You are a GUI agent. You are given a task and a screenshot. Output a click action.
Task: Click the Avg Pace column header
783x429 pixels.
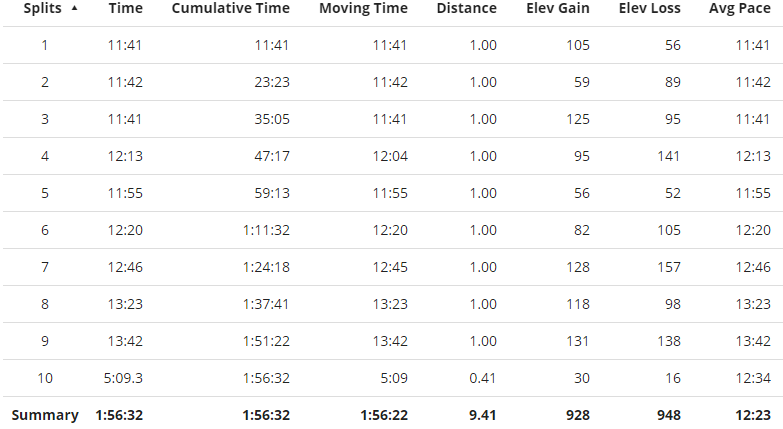740,8
